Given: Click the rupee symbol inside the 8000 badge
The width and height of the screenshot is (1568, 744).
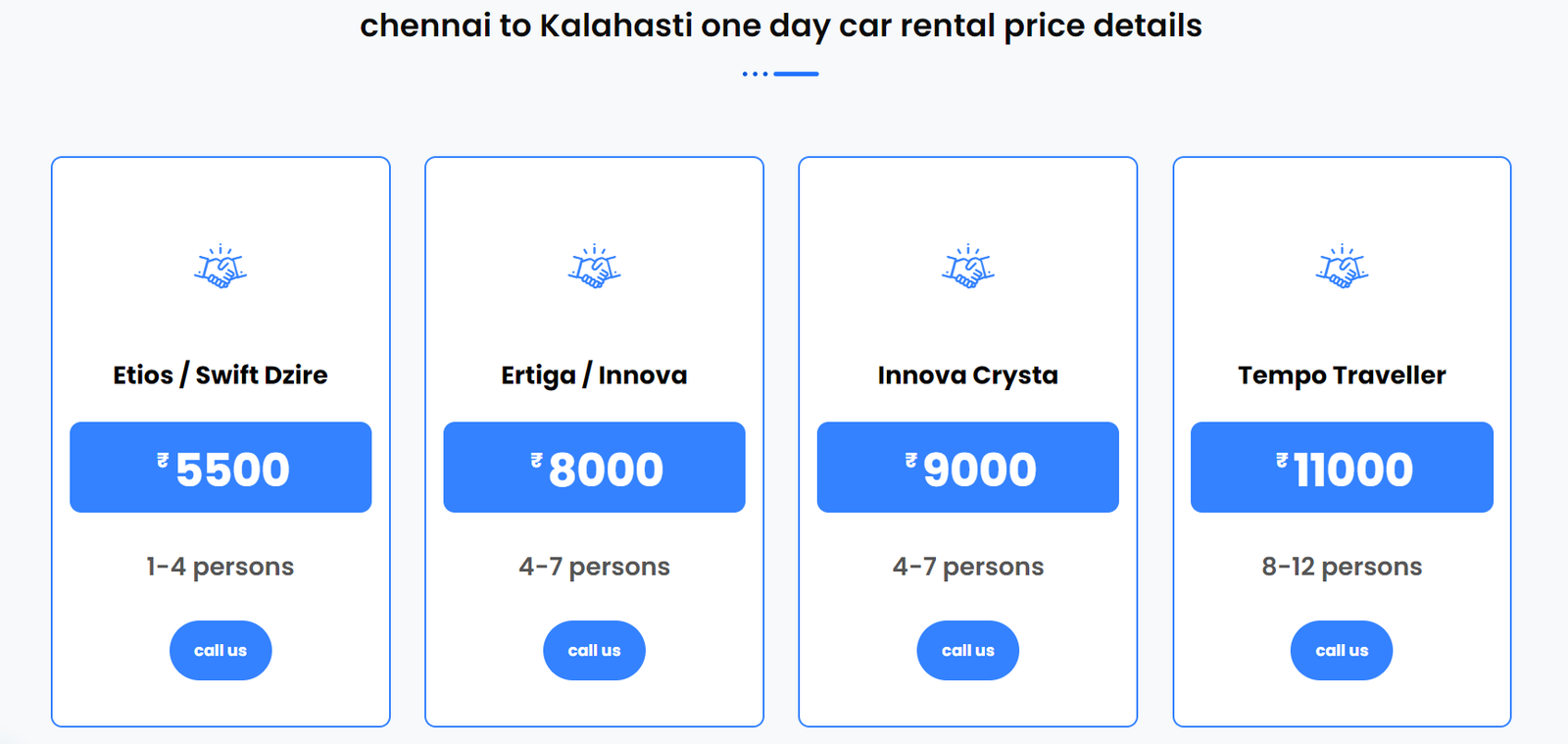Looking at the screenshot, I should click(534, 458).
